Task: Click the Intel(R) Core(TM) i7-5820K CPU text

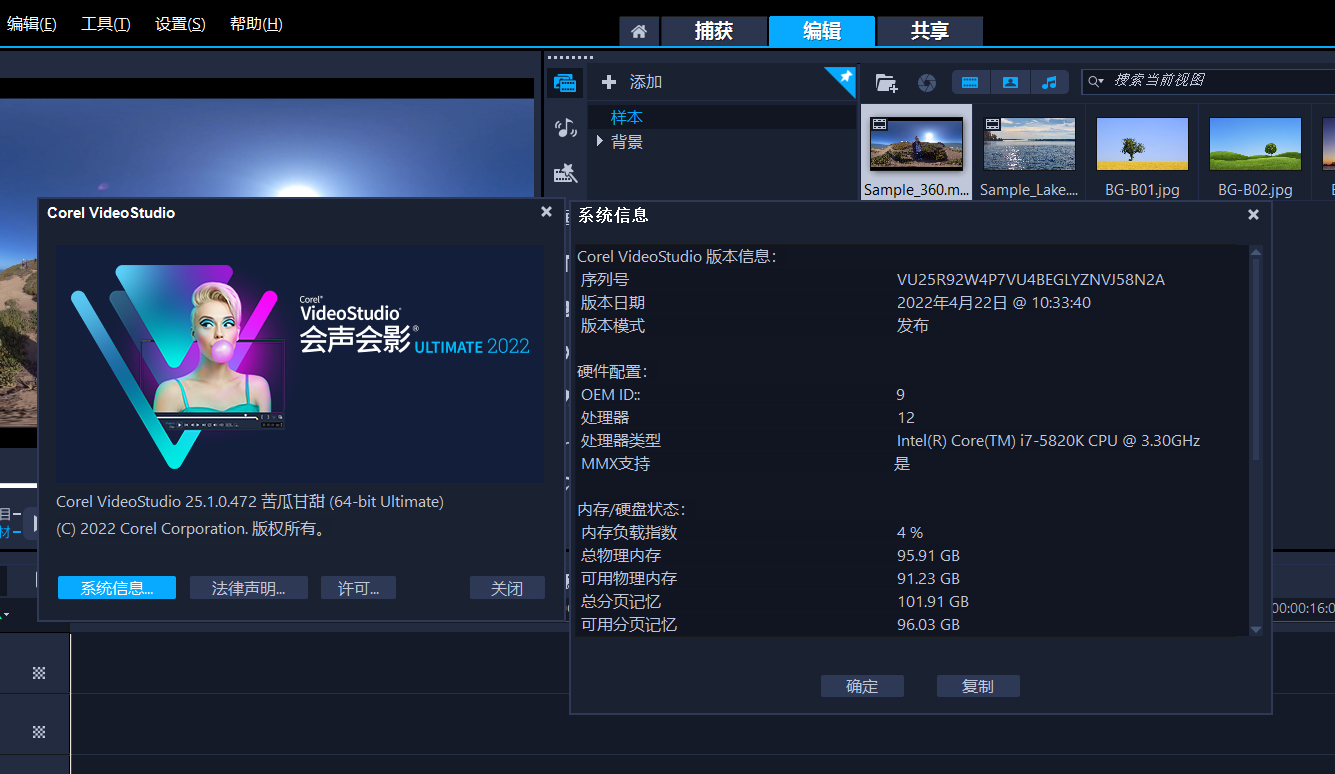Action: [1048, 441]
